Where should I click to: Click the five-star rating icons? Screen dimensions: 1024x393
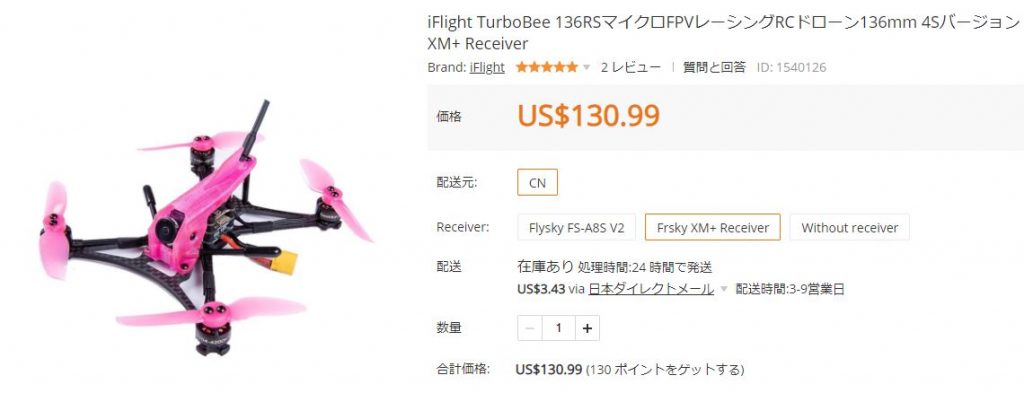pyautogui.click(x=547, y=67)
